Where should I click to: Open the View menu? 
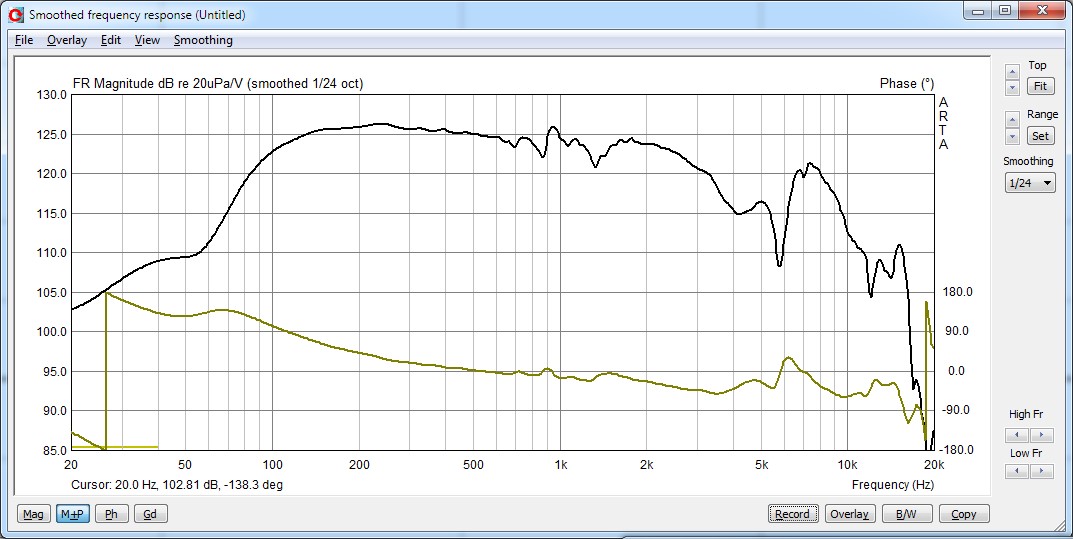(147, 40)
